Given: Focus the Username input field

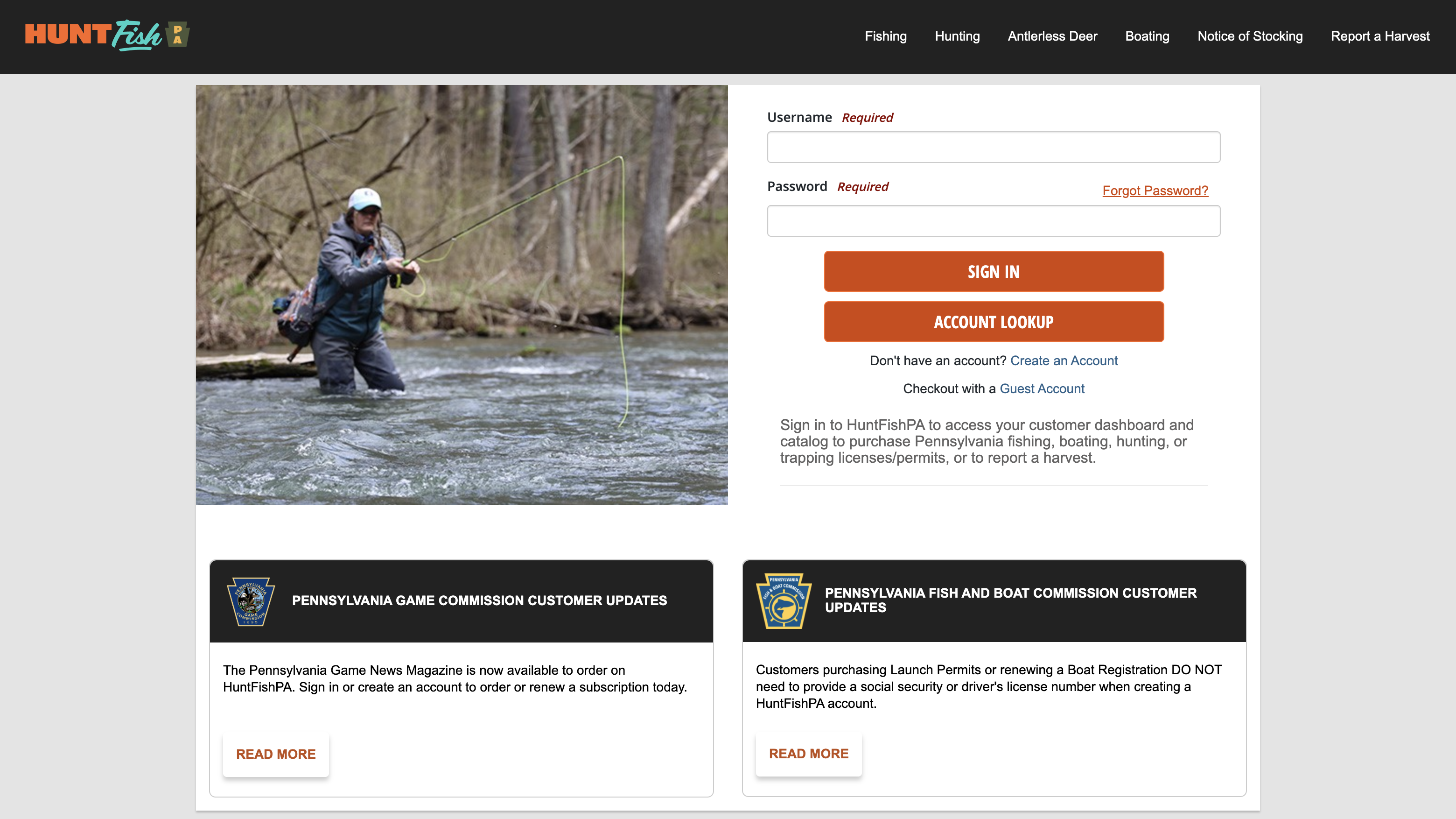Looking at the screenshot, I should (993, 147).
